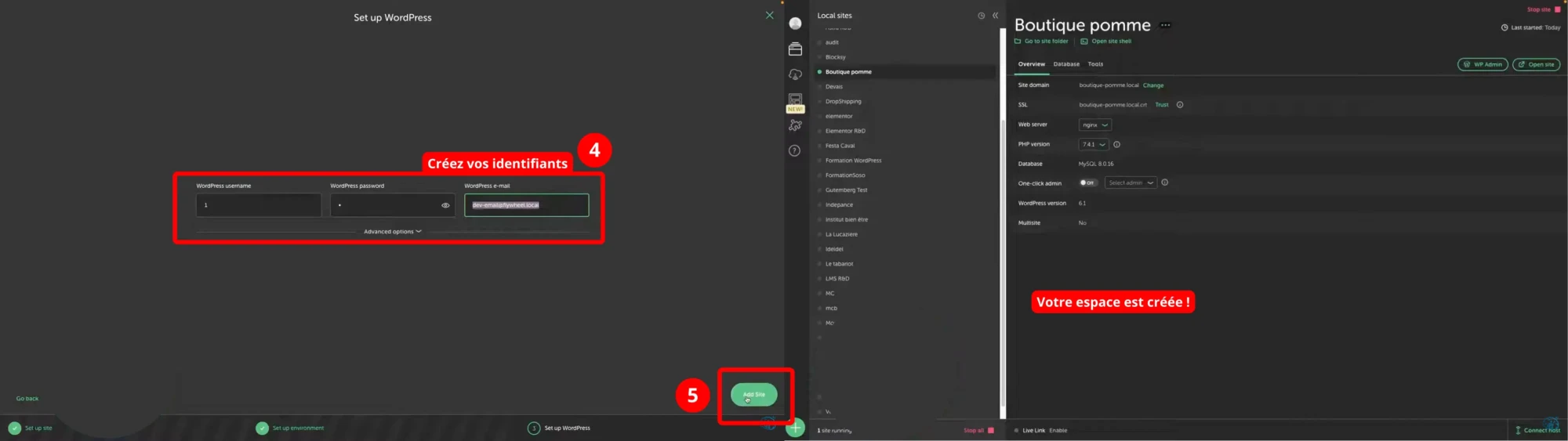Switch to the Tools tab
The width and height of the screenshot is (1568, 441).
[x=1095, y=64]
